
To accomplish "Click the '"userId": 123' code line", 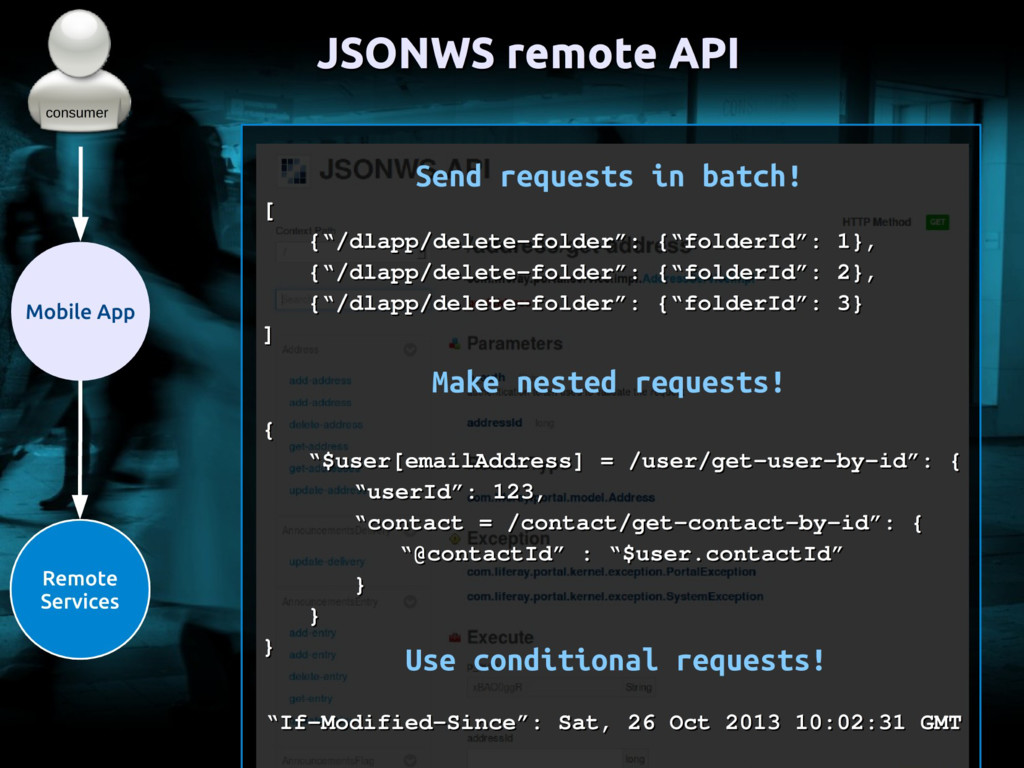I will (x=449, y=492).
